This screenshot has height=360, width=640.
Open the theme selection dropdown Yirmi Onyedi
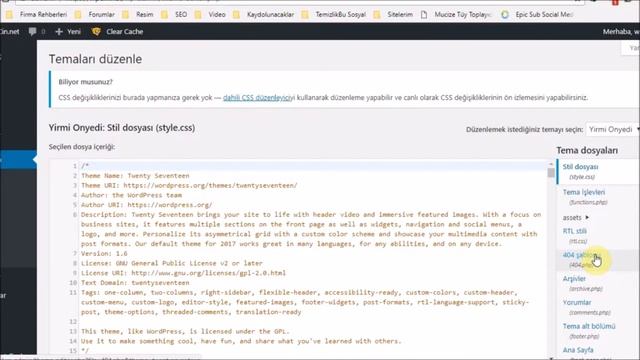612,129
